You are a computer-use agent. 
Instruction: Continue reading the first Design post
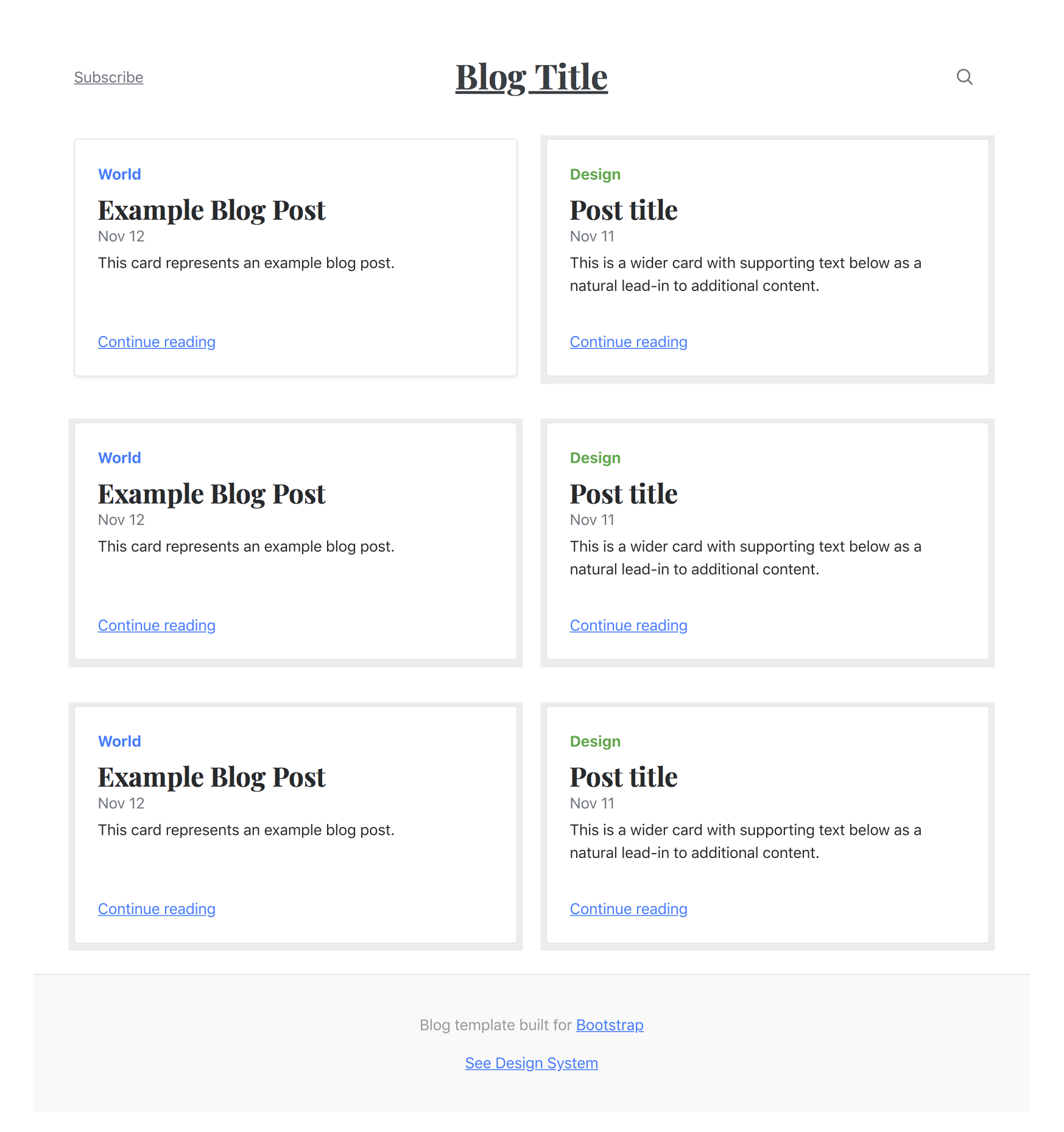point(628,342)
